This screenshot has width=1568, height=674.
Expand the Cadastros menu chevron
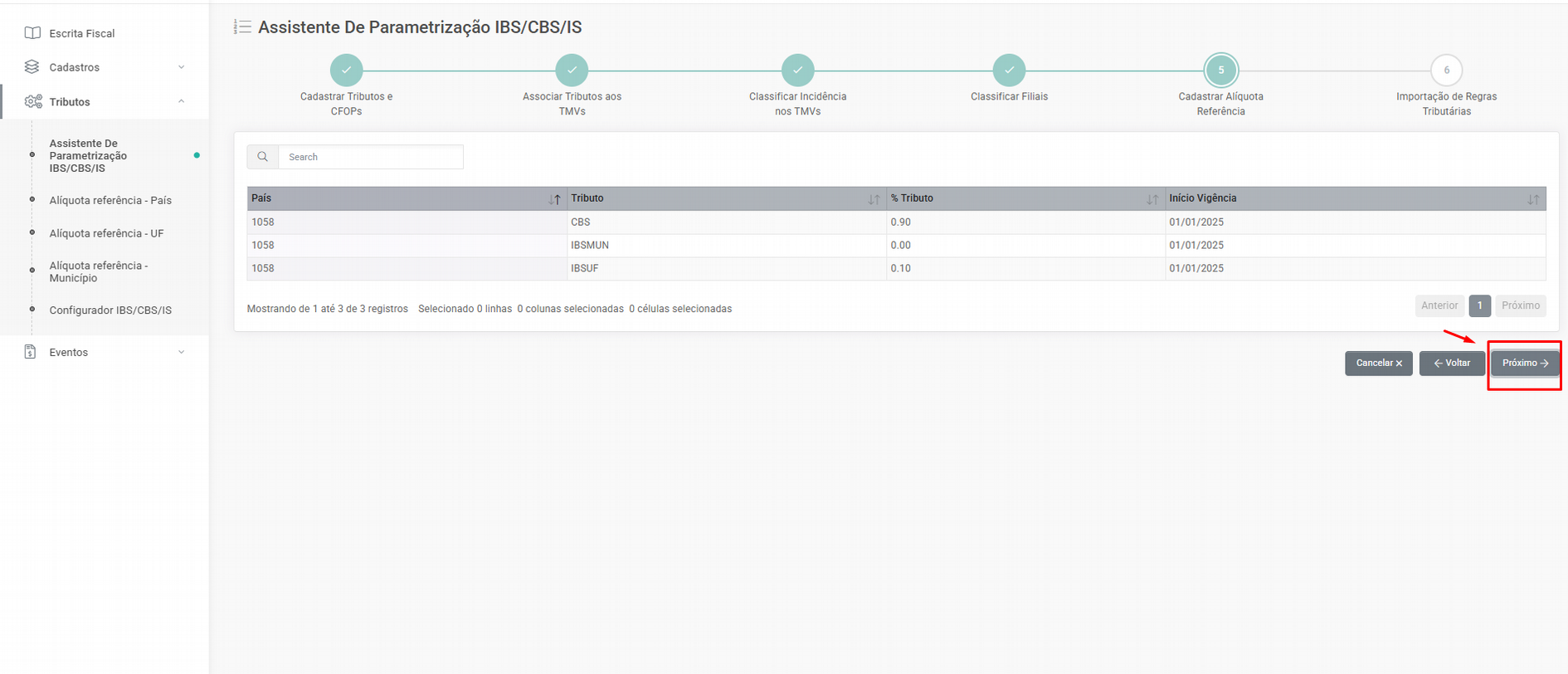pos(182,67)
